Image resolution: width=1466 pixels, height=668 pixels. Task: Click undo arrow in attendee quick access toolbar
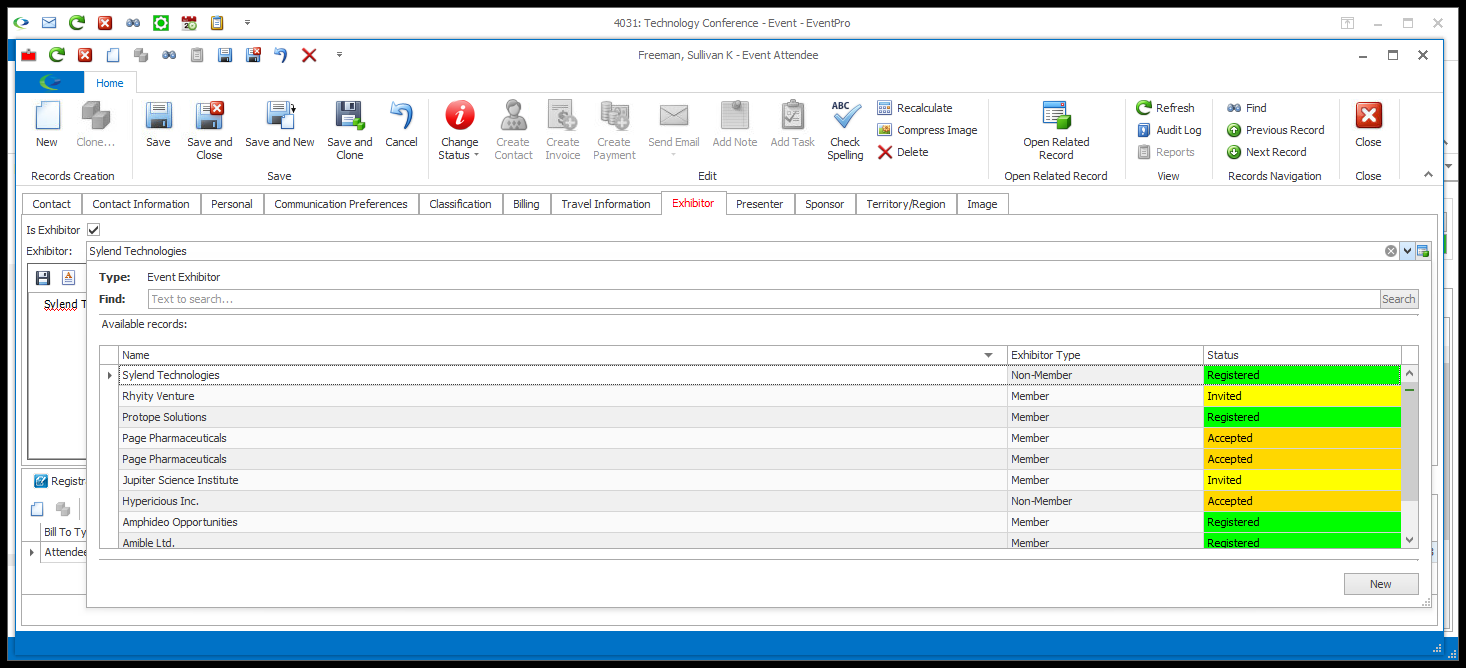point(281,55)
